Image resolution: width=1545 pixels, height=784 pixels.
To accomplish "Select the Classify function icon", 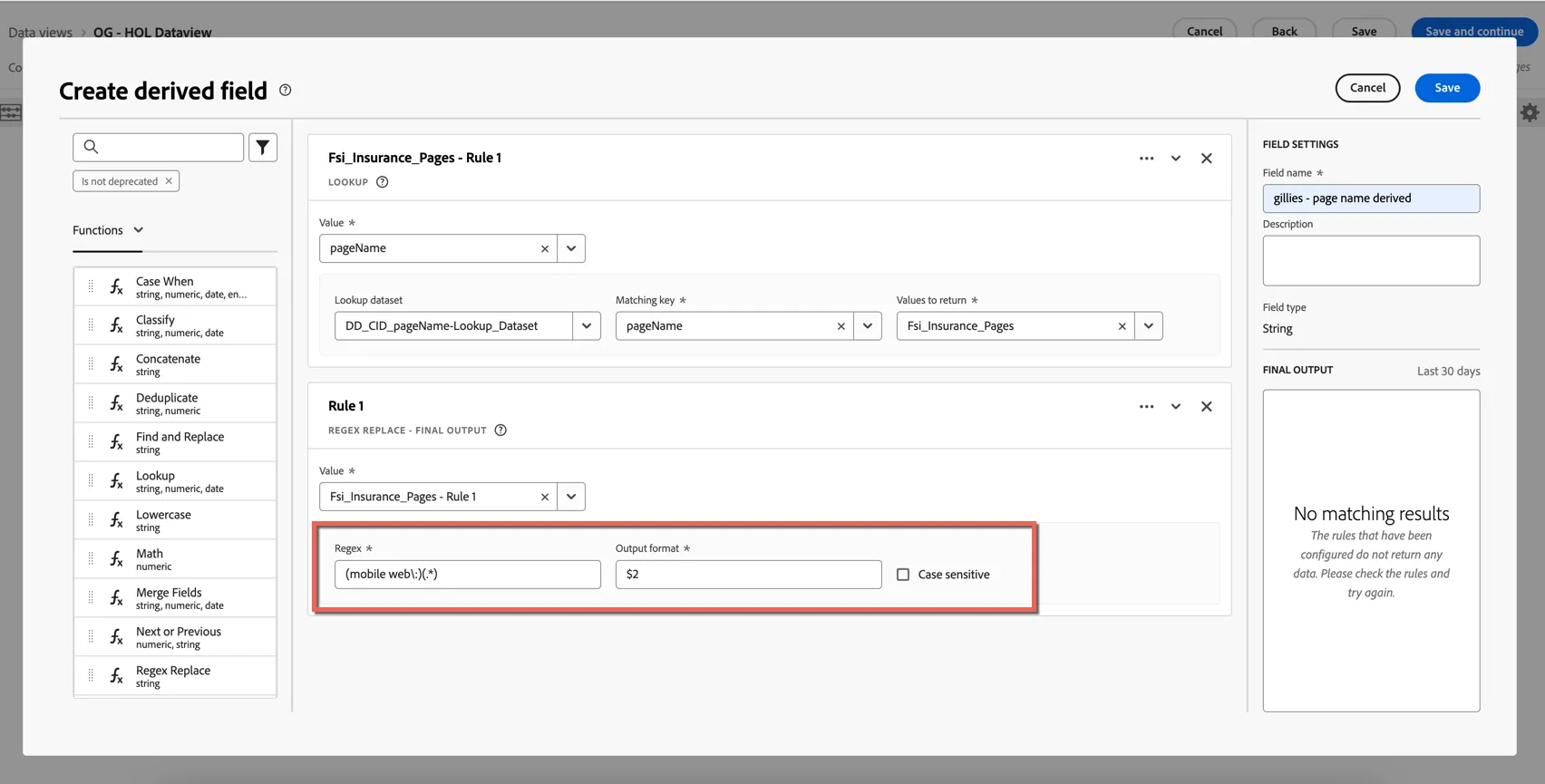I will 117,326.
